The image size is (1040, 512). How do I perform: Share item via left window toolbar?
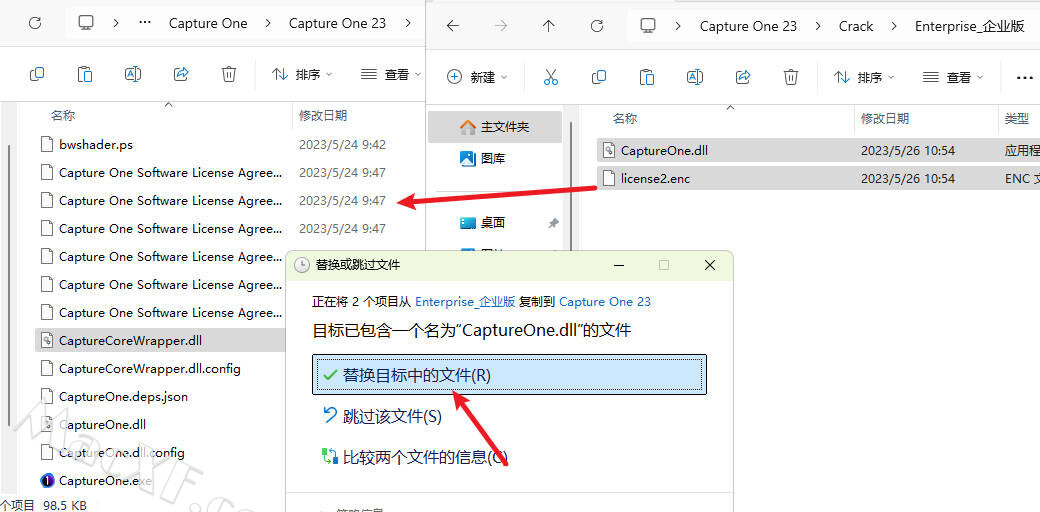click(x=181, y=74)
